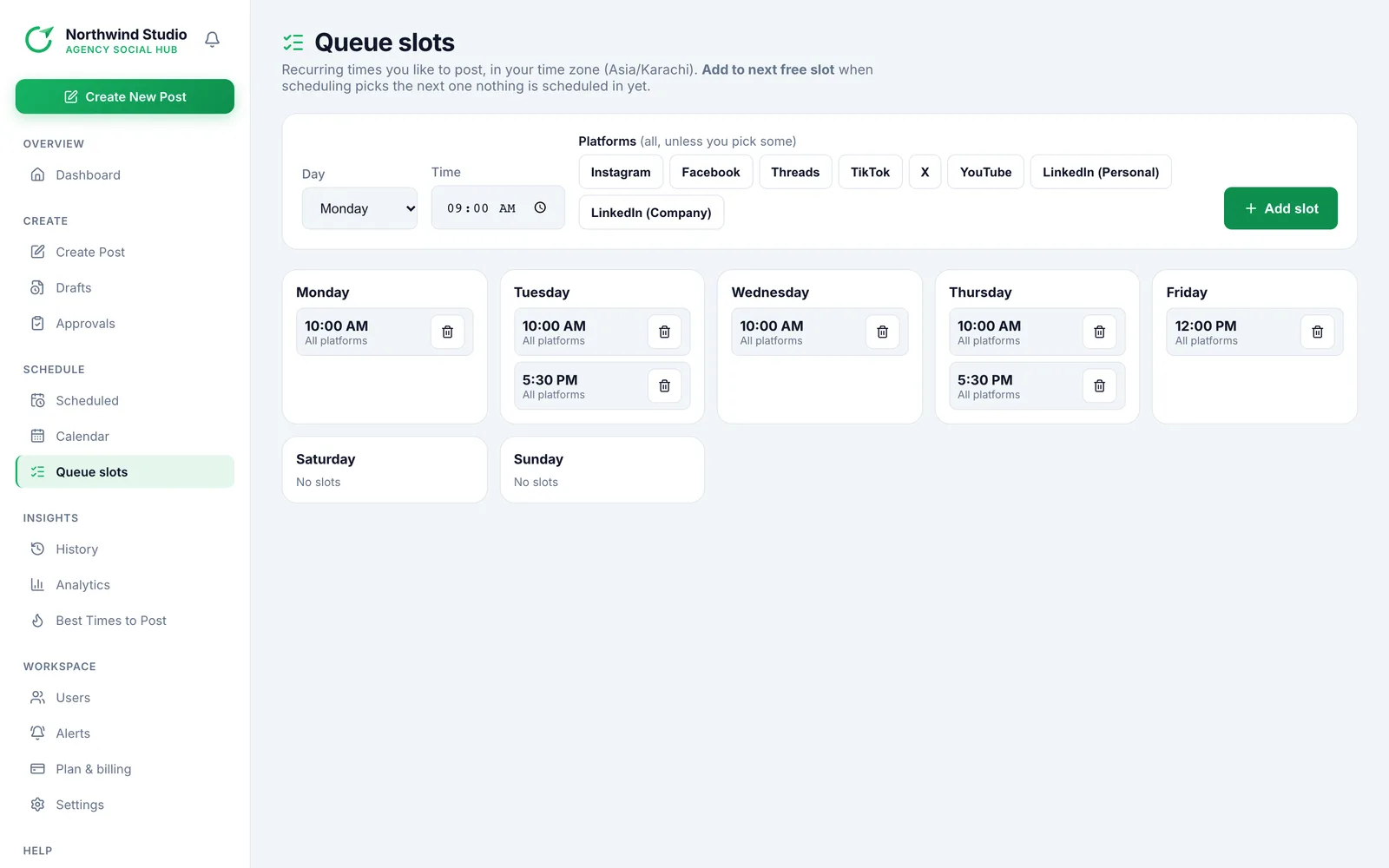Image resolution: width=1389 pixels, height=868 pixels.
Task: Open Create Post in sidebar
Action: point(125,252)
